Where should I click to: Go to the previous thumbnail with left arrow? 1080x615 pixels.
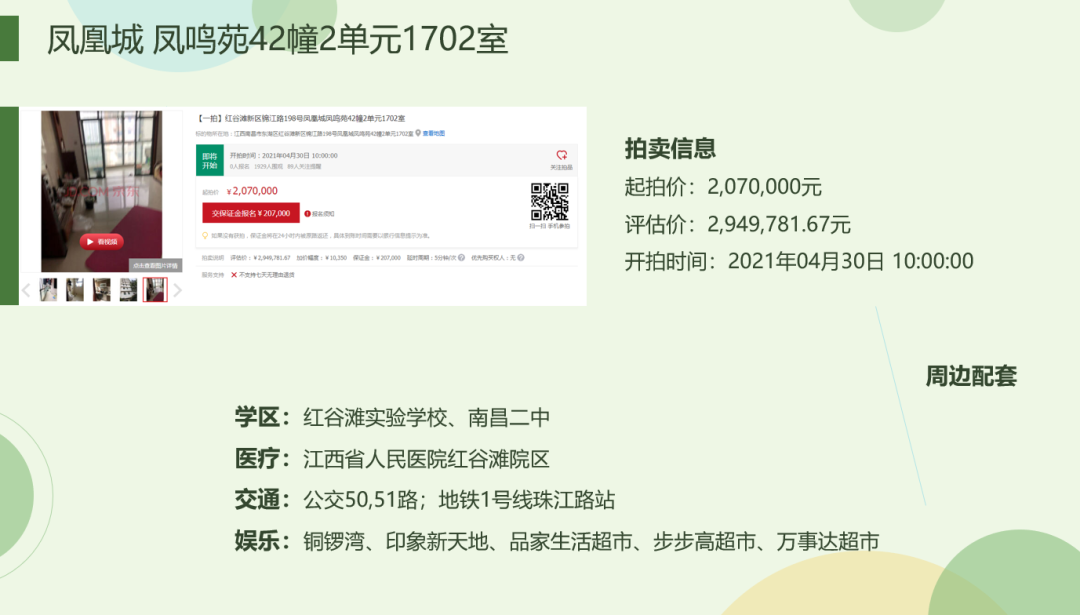[x=27, y=290]
